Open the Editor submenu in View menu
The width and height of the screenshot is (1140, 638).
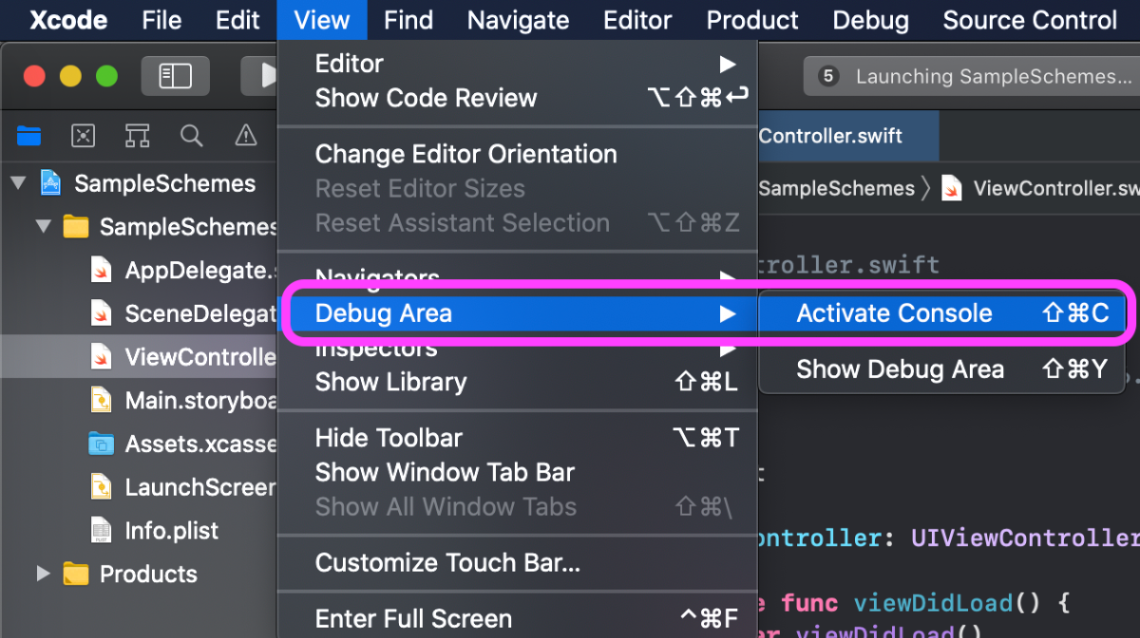518,64
